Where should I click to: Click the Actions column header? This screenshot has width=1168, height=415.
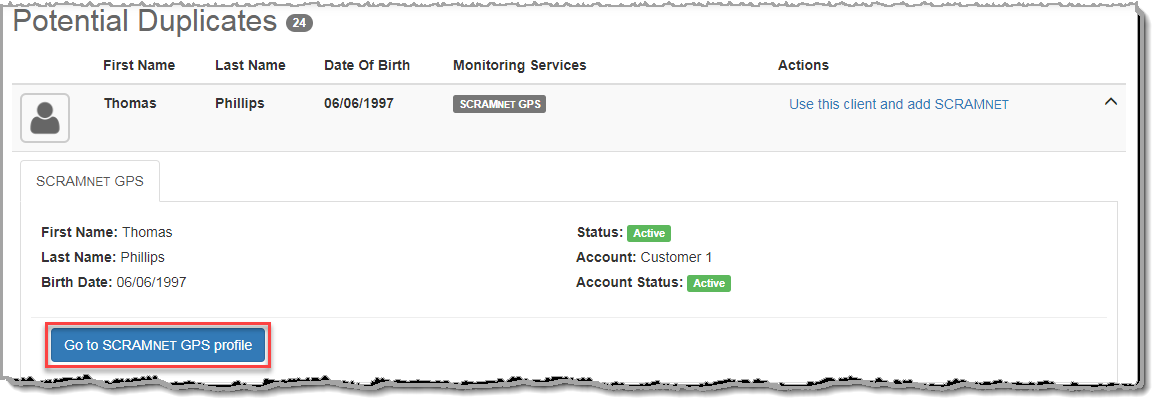(x=803, y=65)
